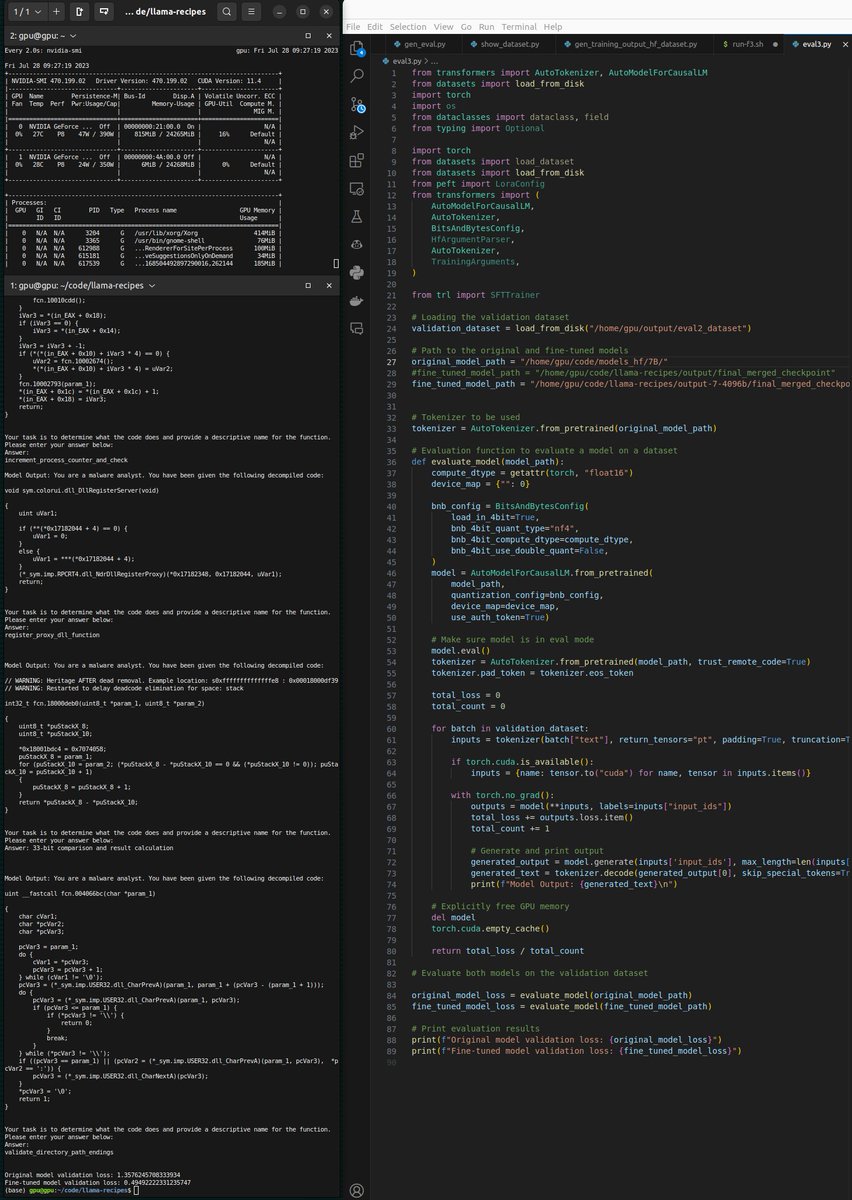Close the '1: gpu@gpu: ~/code/llama-recipes' pane

click(x=331, y=285)
